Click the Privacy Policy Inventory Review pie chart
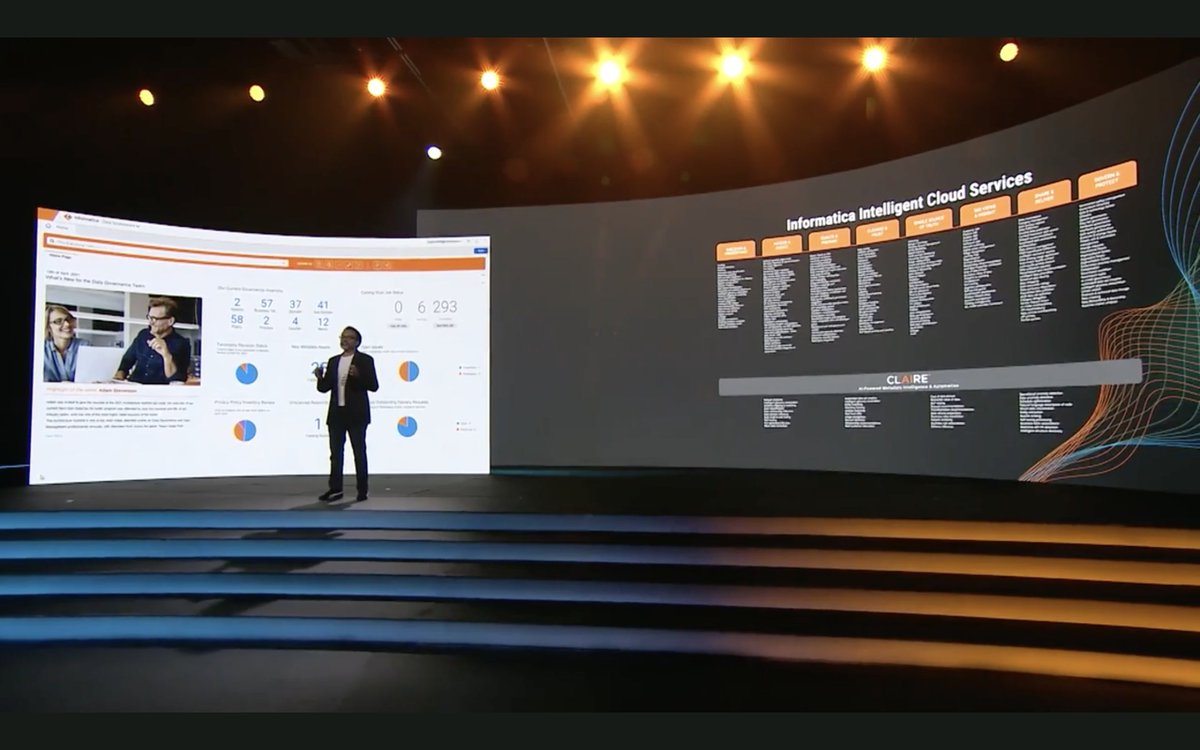The width and height of the screenshot is (1200, 750). click(245, 430)
